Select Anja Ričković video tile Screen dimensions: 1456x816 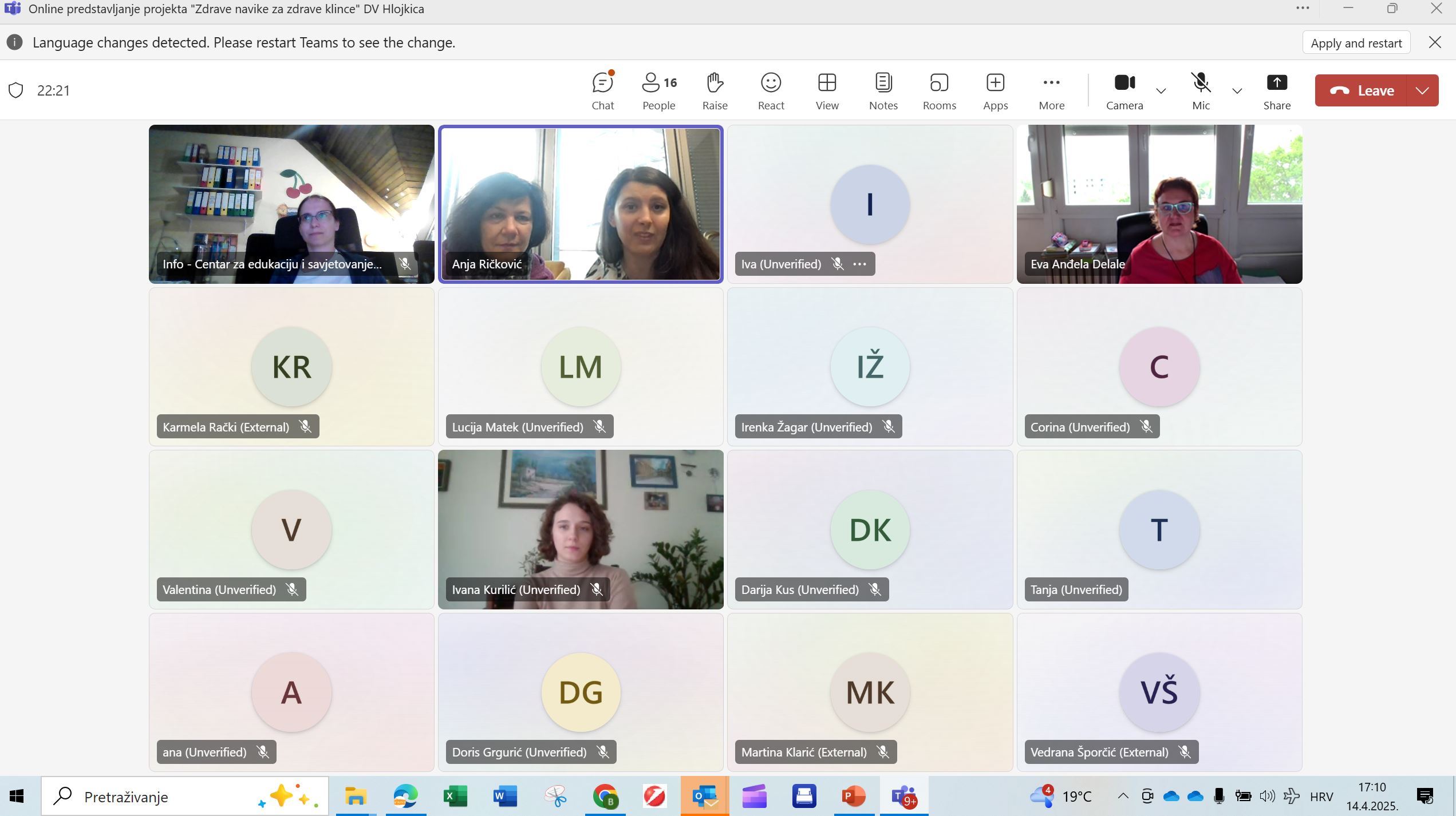tap(581, 204)
